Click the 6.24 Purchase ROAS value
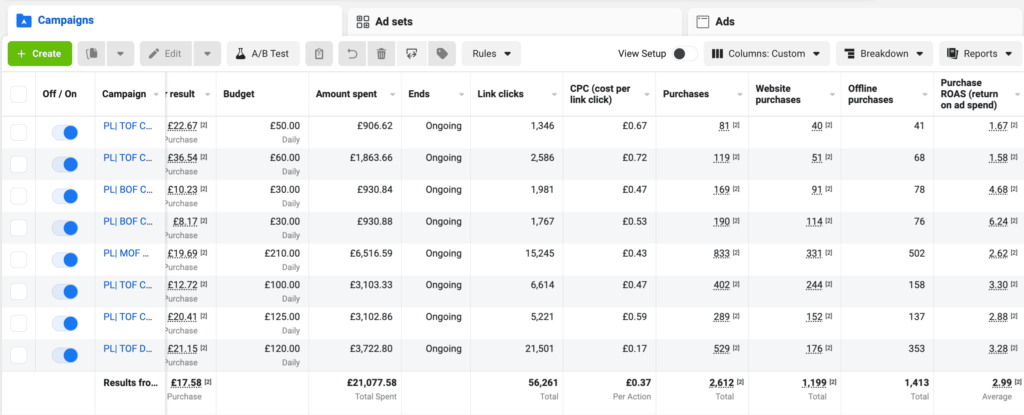 [998, 222]
